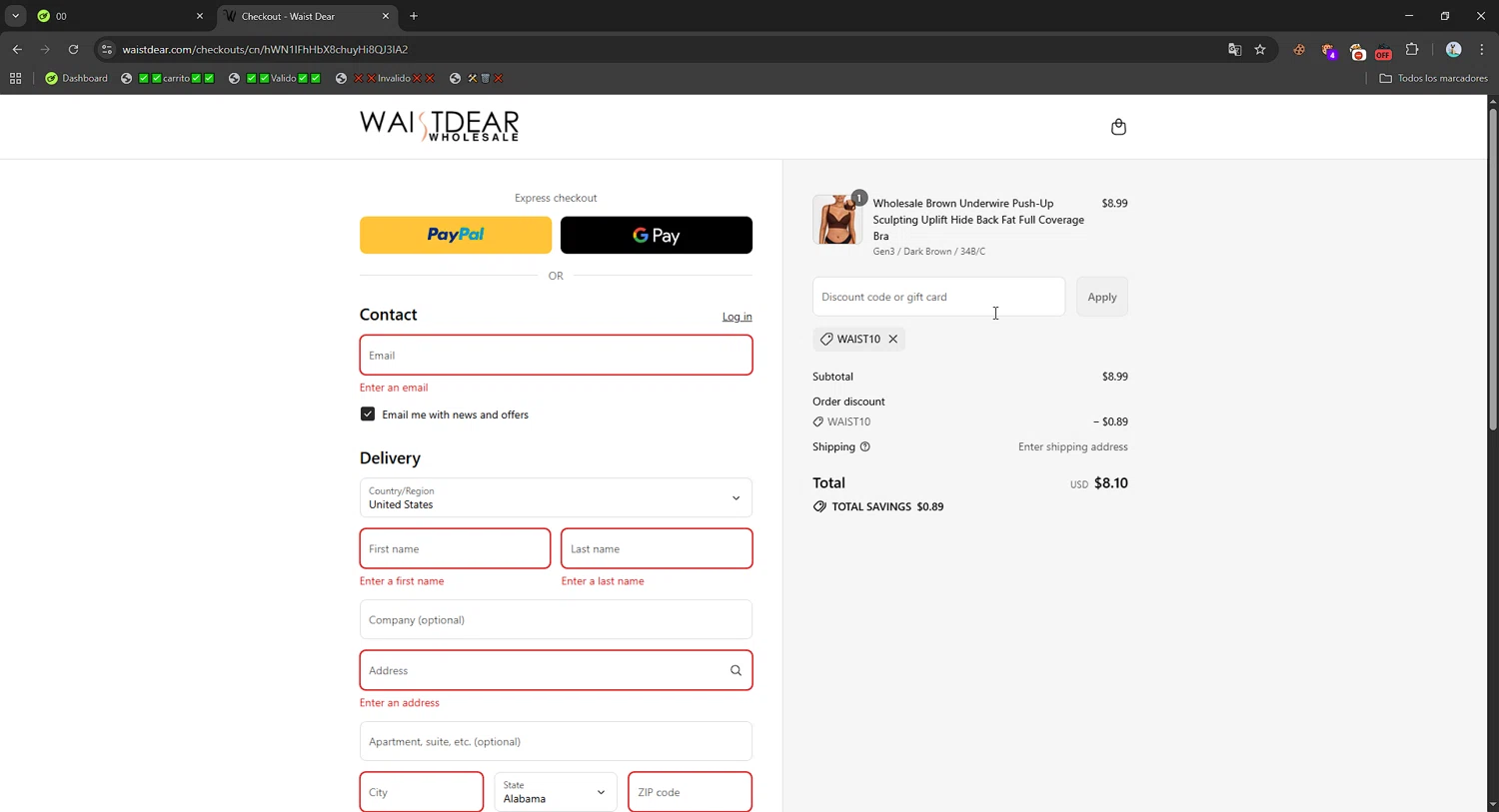Click the 'TOTAL SAVINGS $0.89' text
The width and height of the screenshot is (1499, 812).
click(887, 507)
